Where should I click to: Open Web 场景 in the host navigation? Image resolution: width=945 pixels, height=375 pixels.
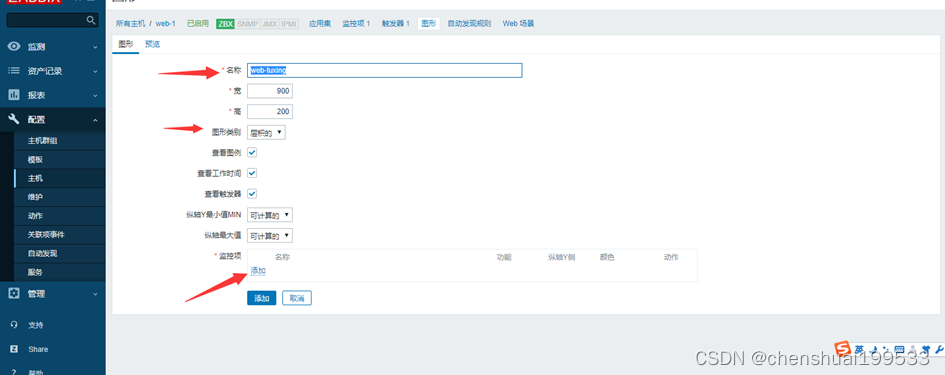[518, 24]
